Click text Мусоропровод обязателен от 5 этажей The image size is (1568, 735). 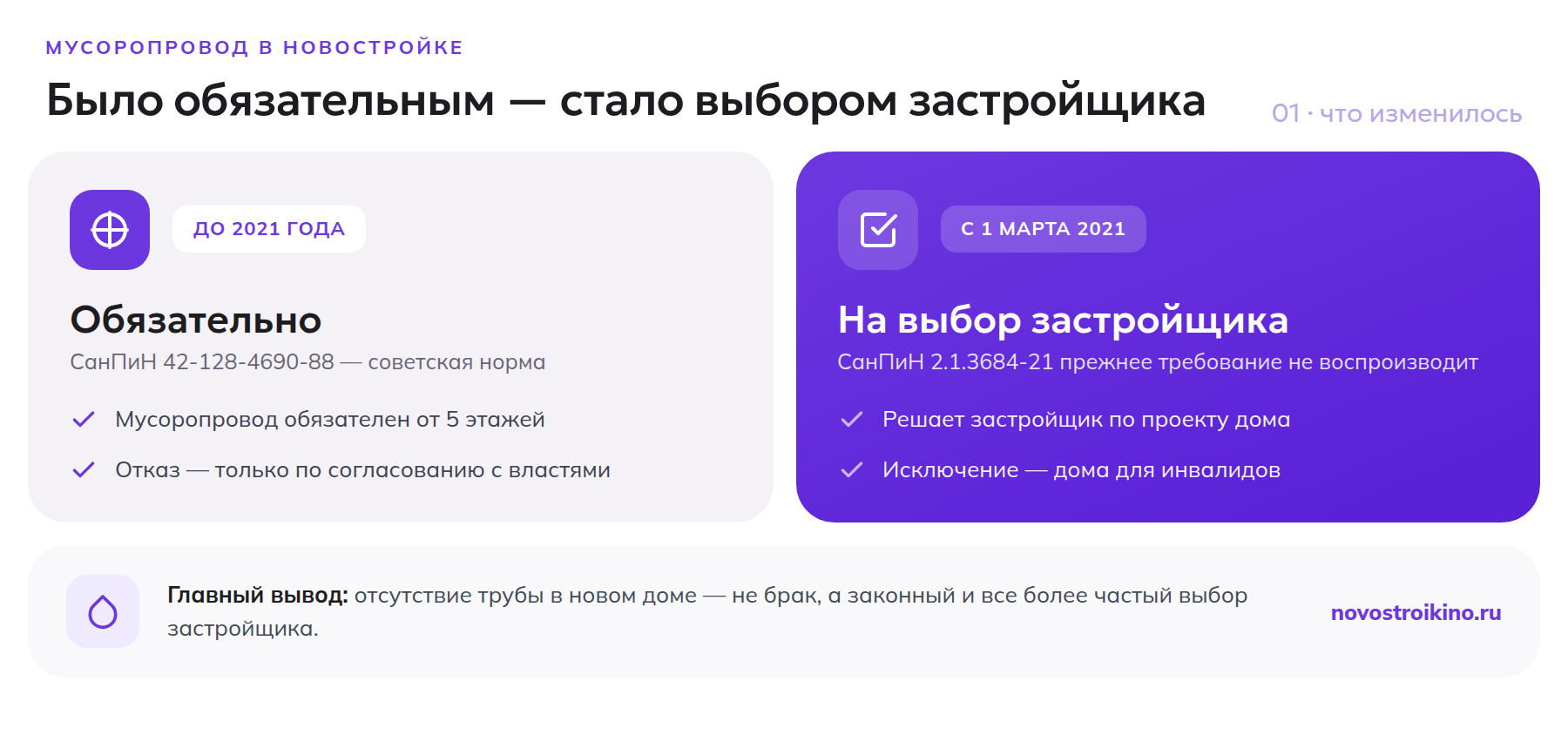330,420
